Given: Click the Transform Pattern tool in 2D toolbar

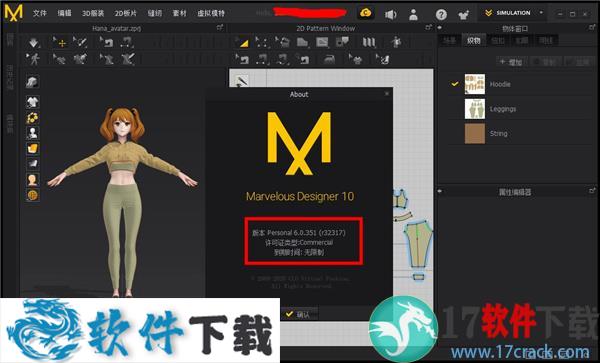Looking at the screenshot, I should 282,42.
